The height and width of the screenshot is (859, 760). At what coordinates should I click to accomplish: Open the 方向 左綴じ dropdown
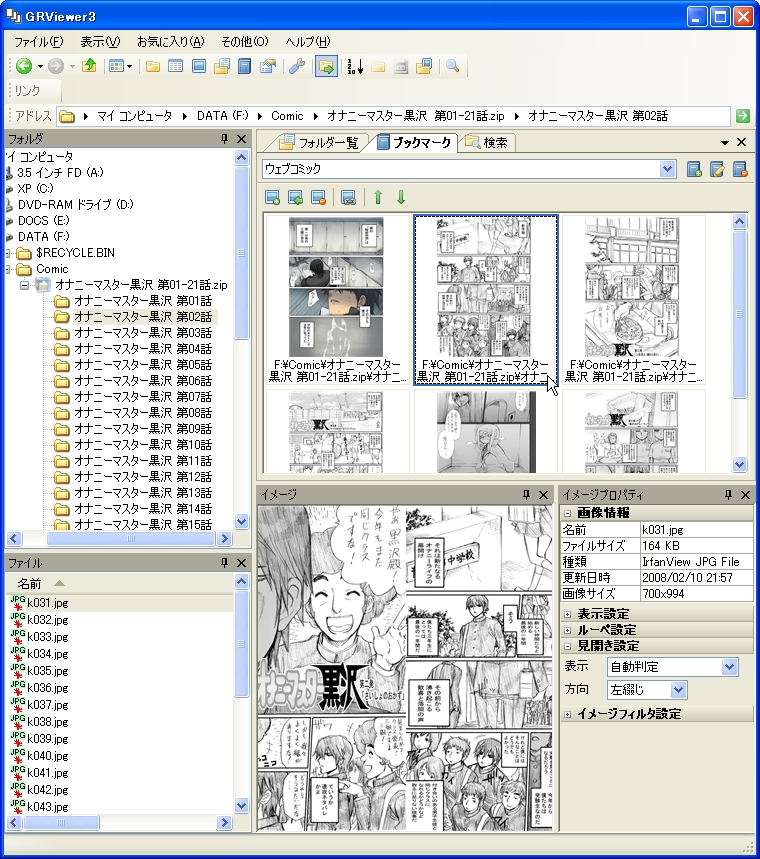[678, 690]
